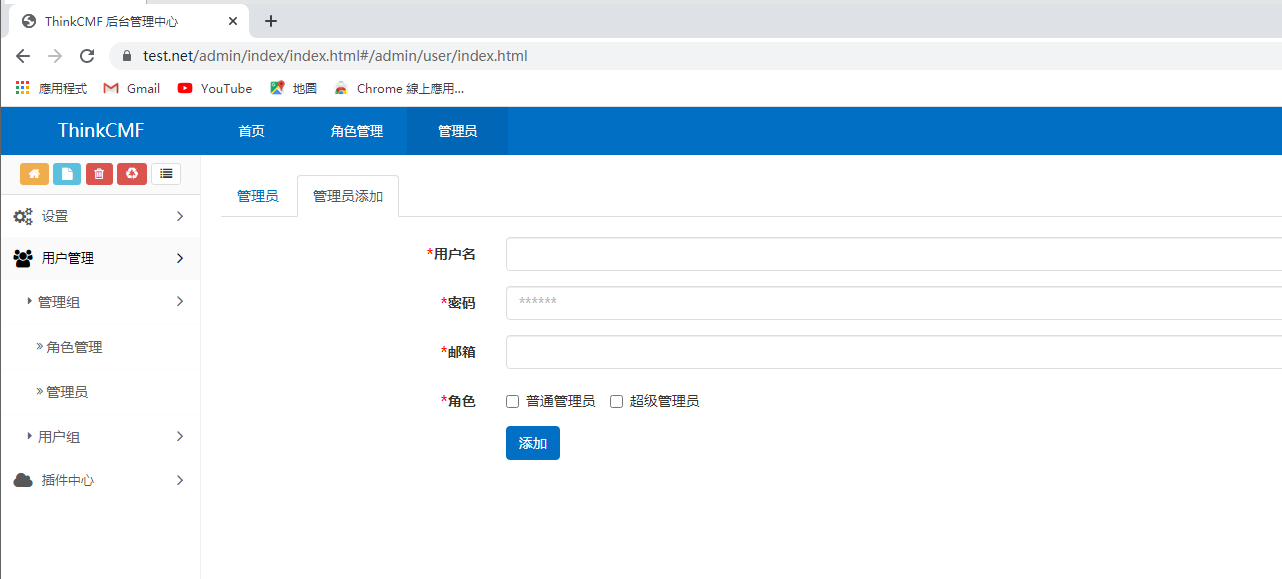Click the red recycle/clear cache icon
Image resolution: width=1282 pixels, height=579 pixels.
click(x=131, y=173)
